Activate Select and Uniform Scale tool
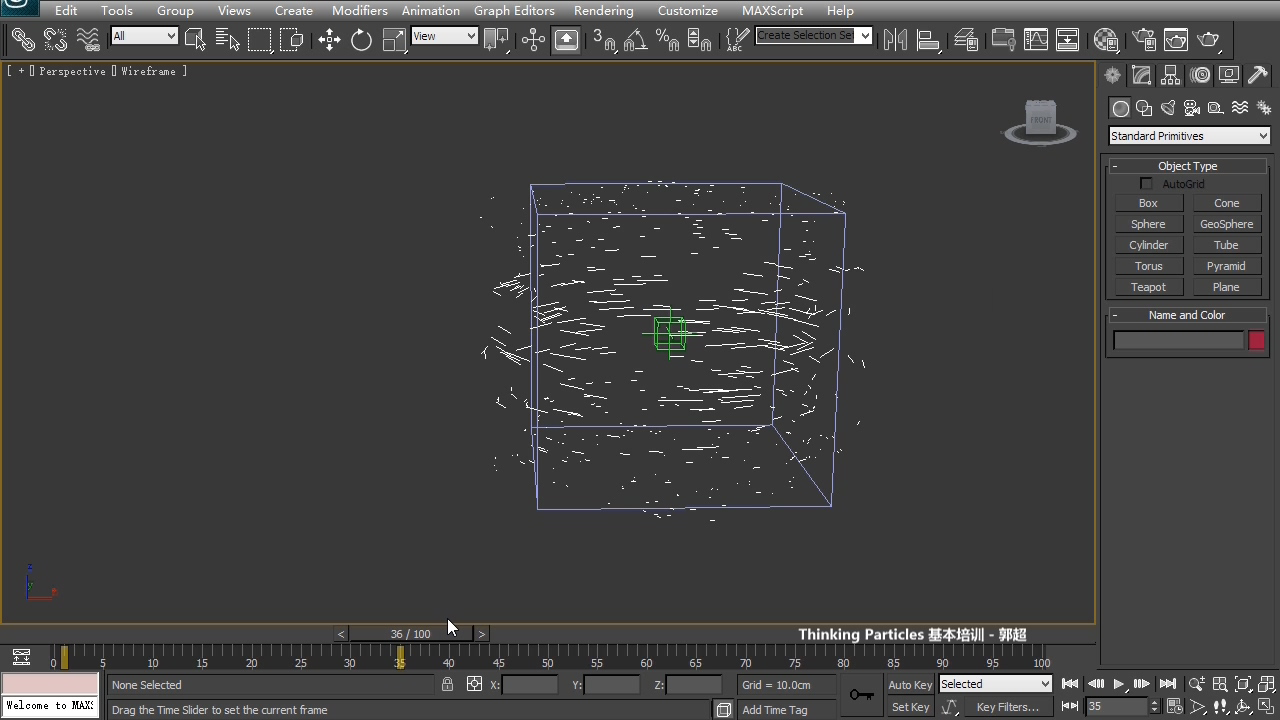Screen dimensions: 1280x720 tap(394, 39)
